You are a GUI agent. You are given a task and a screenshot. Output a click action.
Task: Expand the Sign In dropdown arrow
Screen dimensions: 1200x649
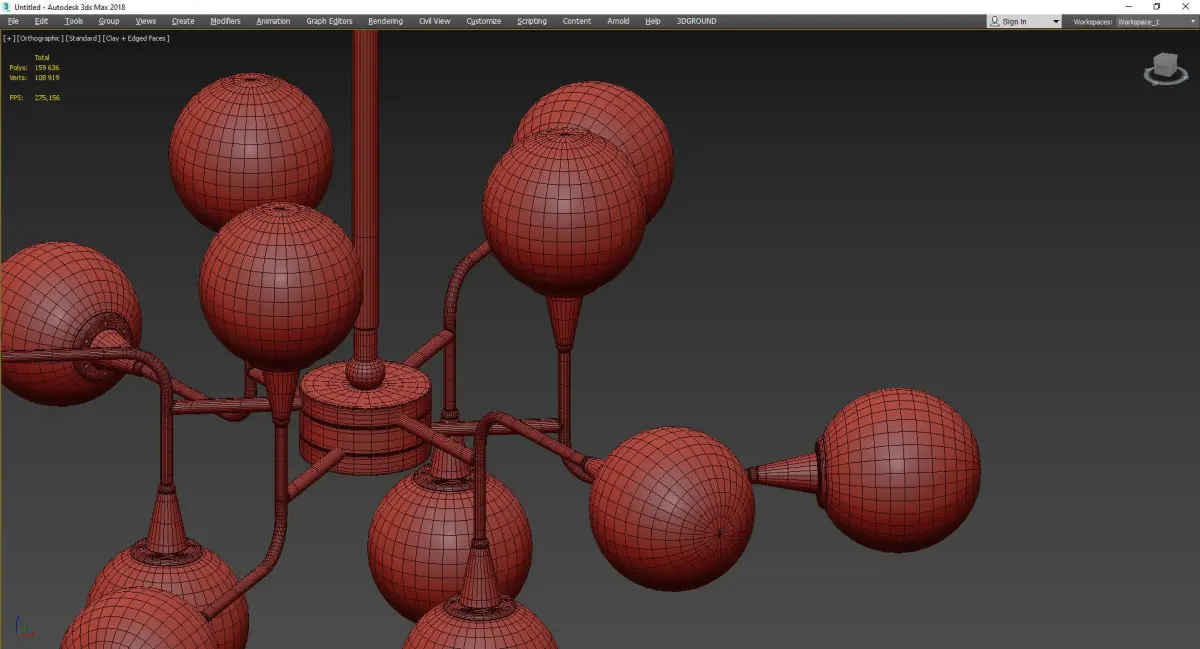[1055, 21]
